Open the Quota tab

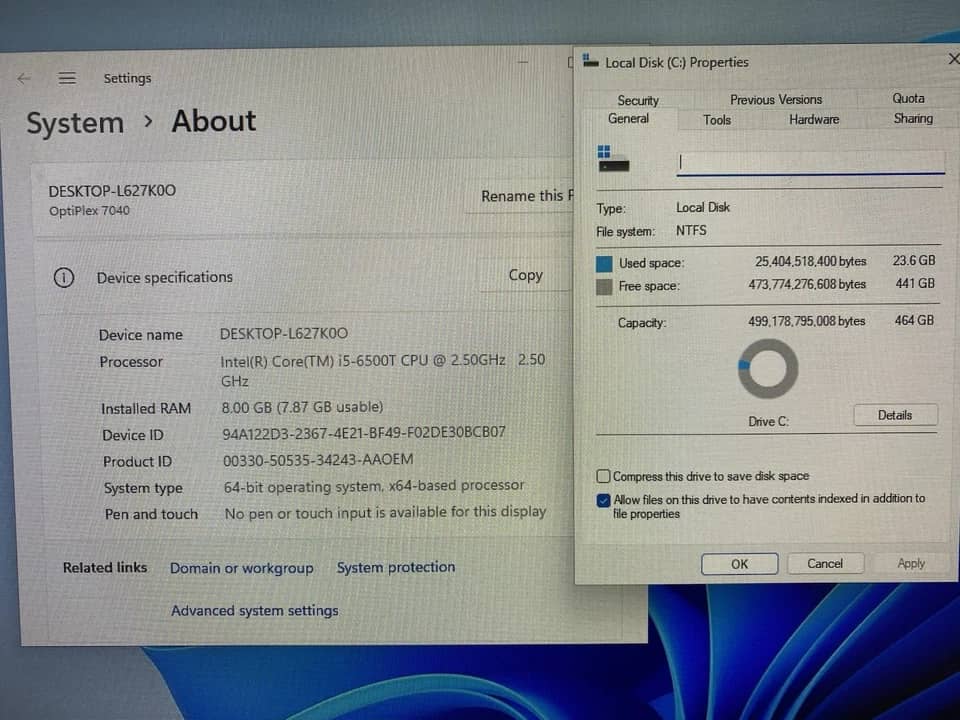coord(908,98)
